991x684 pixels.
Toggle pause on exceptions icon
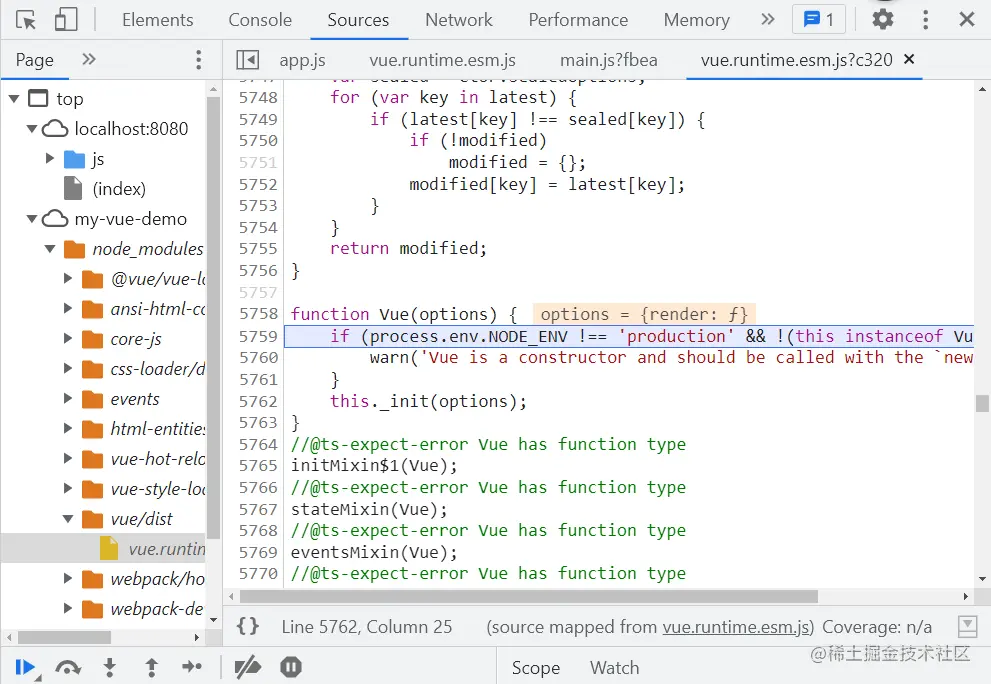click(291, 667)
